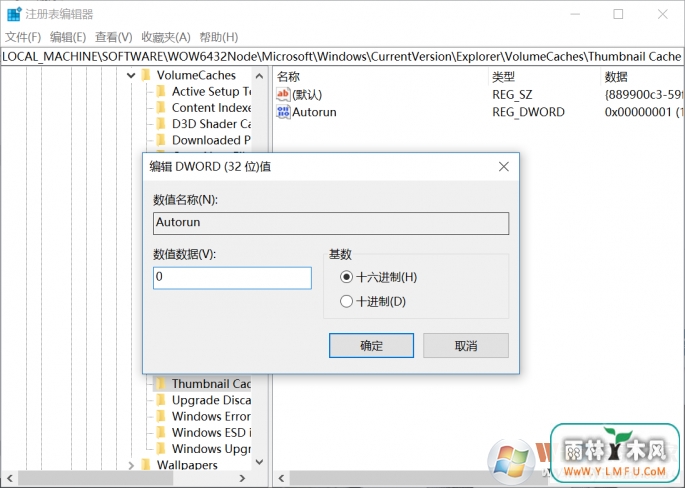Click the tree pane scroll down arrow
685x488 pixels.
[x=259, y=462]
